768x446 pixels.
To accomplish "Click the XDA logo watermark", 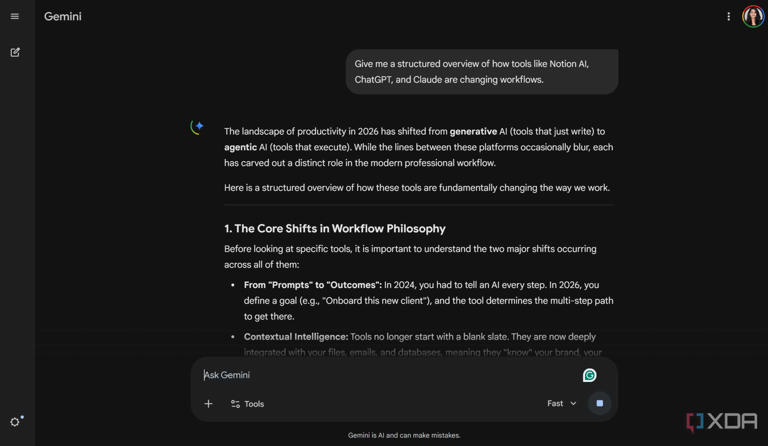I will pyautogui.click(x=721, y=422).
